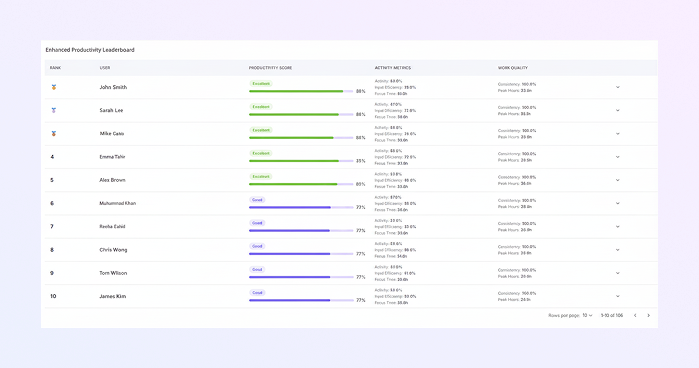Click James Kim's purple progress bar
Screen dimensions: 699x368
[301, 300]
